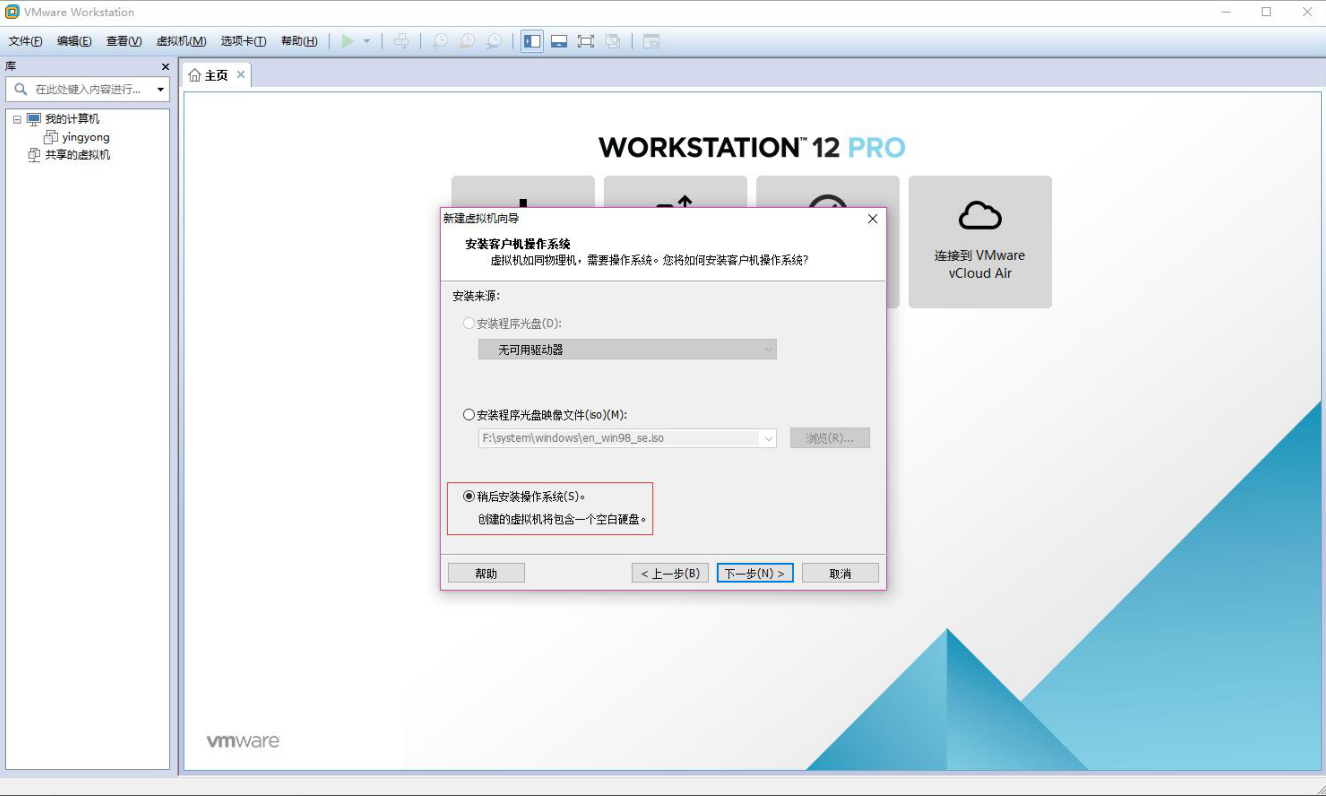Open the 文件(F) menu
The image size is (1326, 796).
(x=25, y=41)
